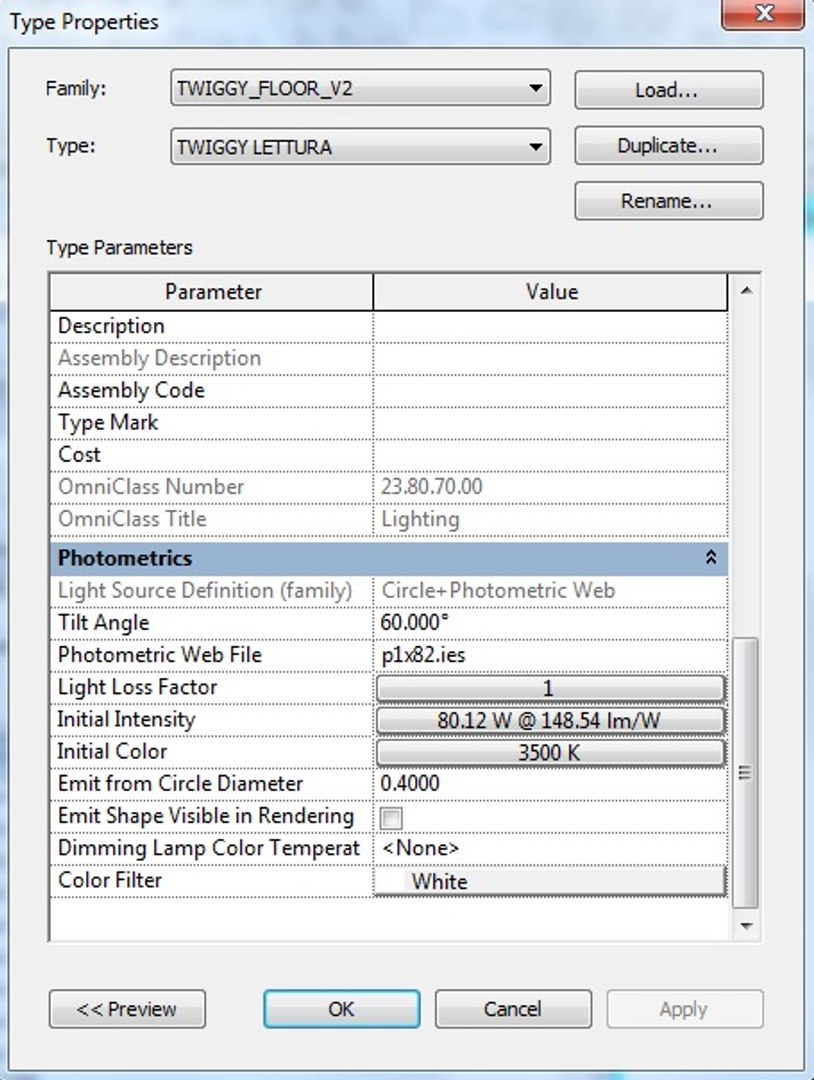814x1080 pixels.
Task: Click the Tilt Angle parameter label
Action: pyautogui.click(x=103, y=622)
